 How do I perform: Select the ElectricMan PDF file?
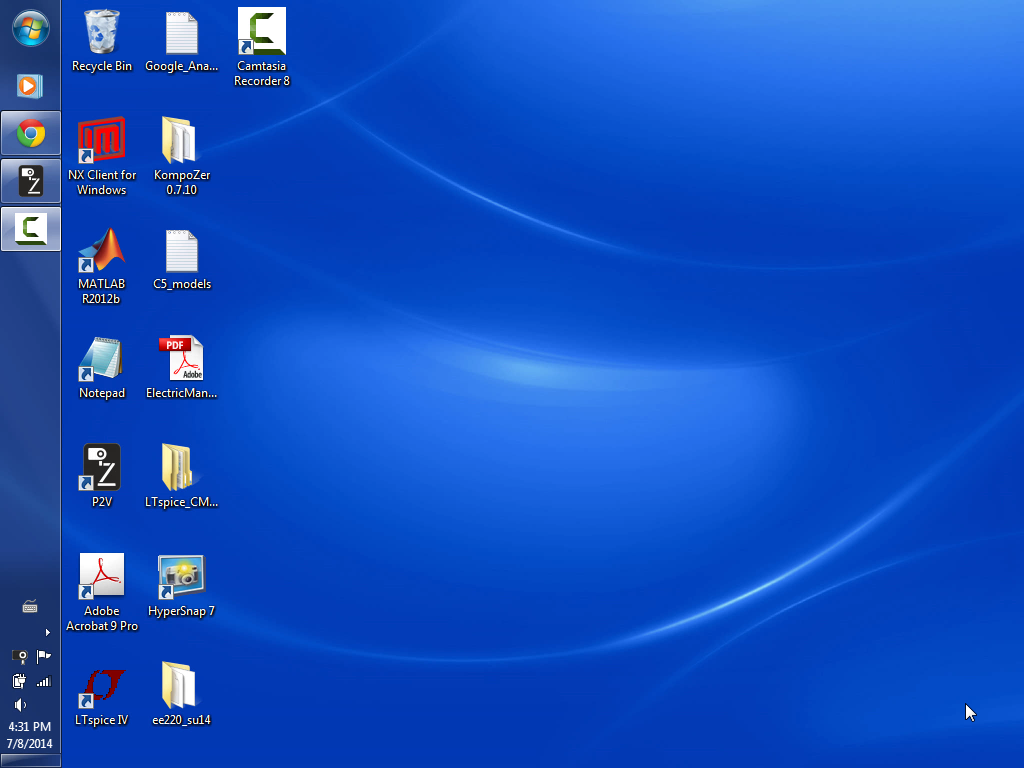pos(181,368)
